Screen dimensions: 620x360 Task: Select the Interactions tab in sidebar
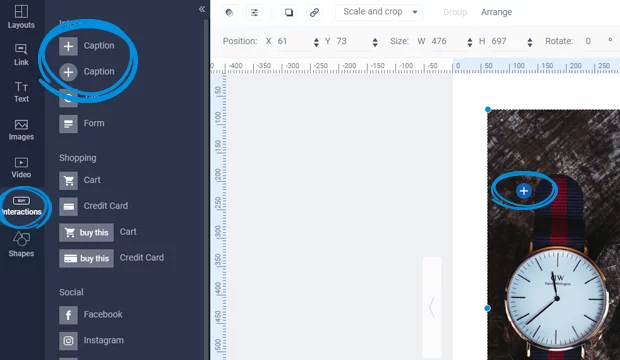click(x=21, y=206)
